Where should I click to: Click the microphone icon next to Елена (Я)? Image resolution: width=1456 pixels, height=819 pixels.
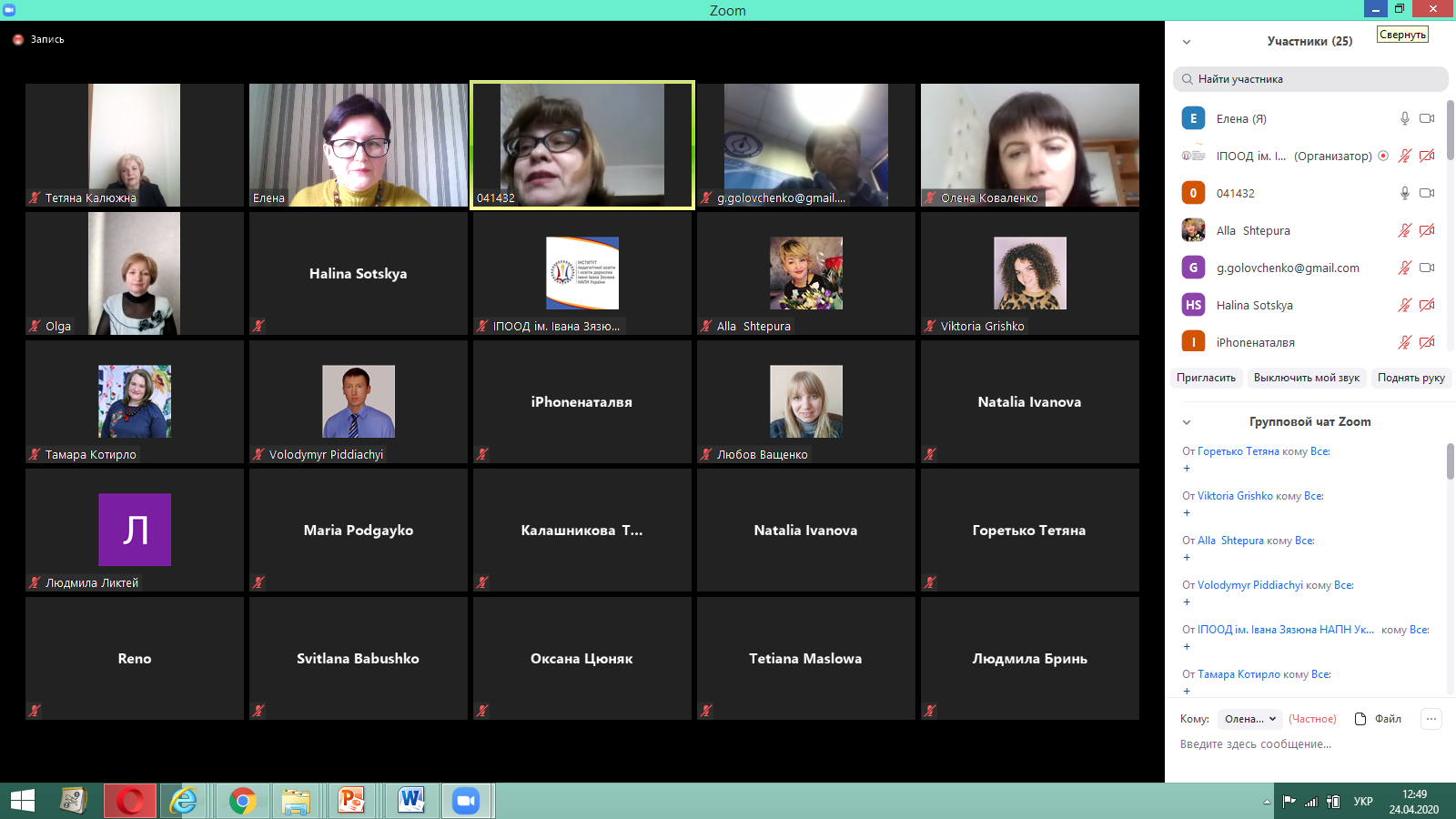click(1404, 118)
